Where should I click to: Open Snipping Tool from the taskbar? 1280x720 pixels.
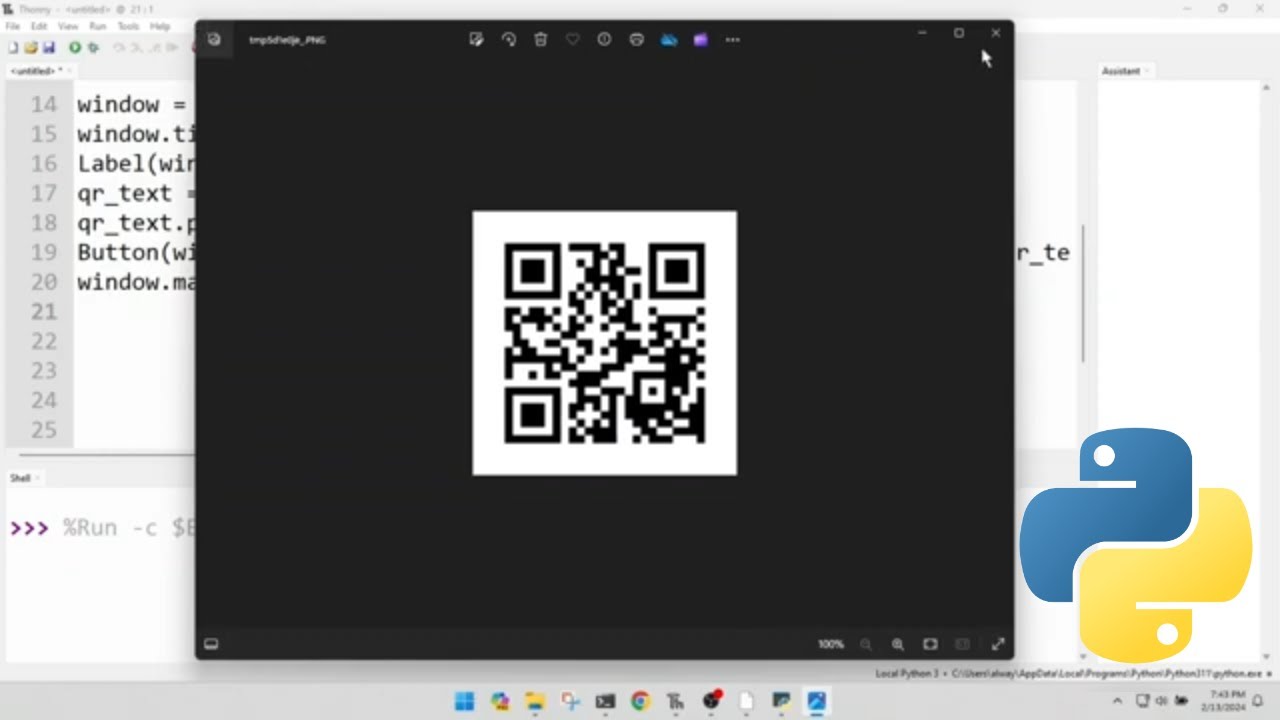click(570, 701)
